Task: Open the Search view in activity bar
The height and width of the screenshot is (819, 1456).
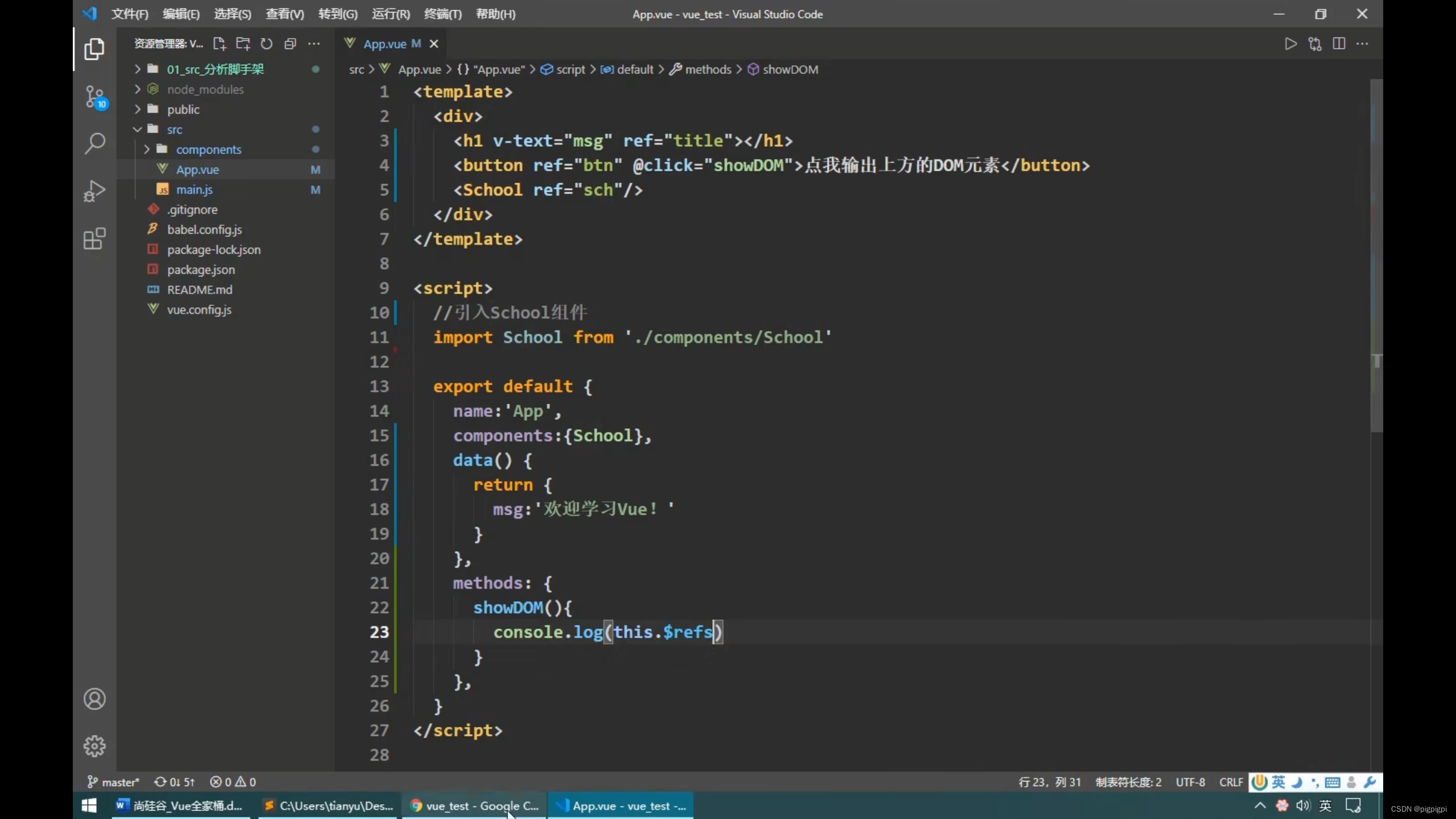Action: click(94, 143)
